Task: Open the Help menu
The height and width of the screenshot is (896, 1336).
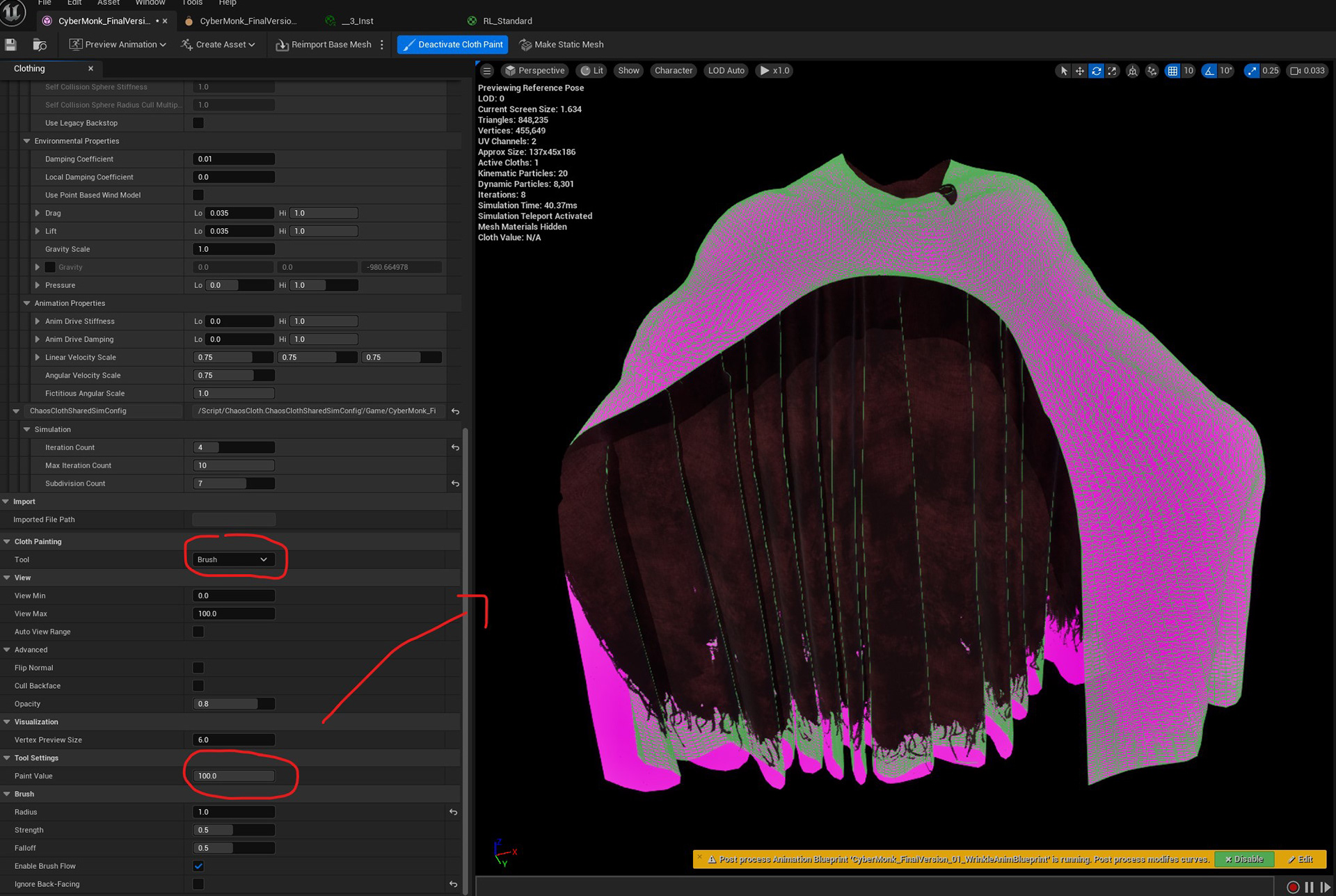Action: click(228, 3)
